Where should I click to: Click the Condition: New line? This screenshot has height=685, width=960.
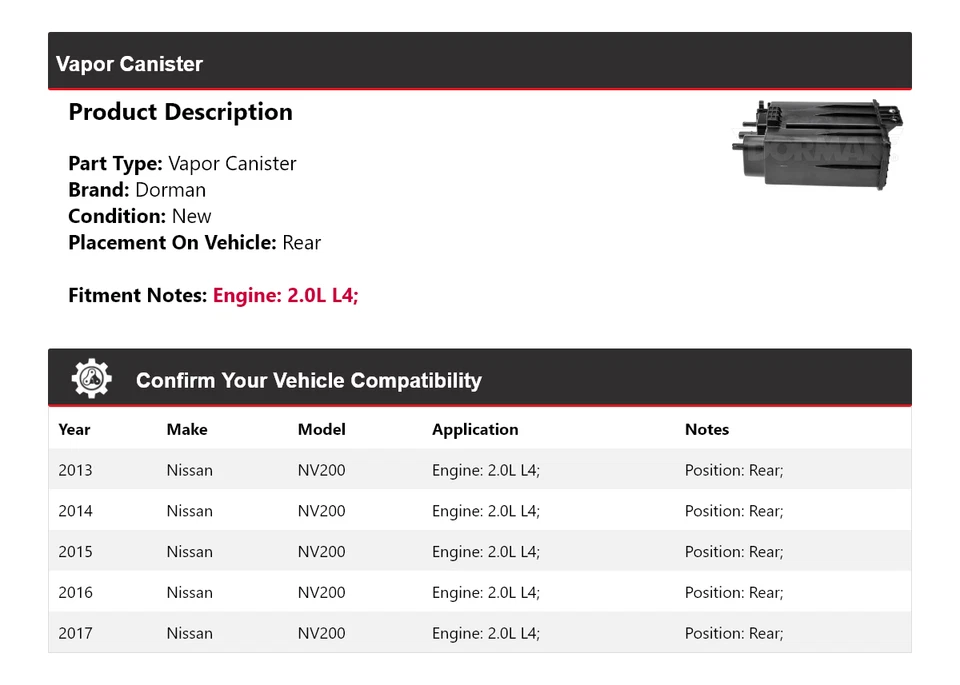coord(140,216)
